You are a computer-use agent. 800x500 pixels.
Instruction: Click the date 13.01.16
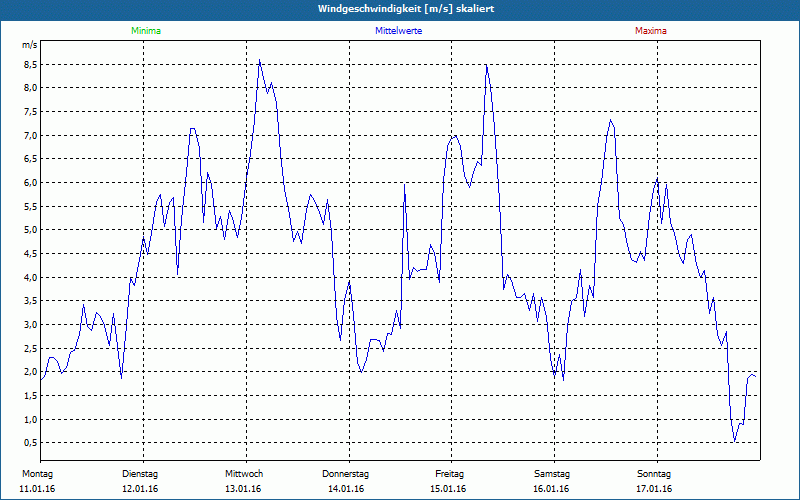click(x=243, y=489)
